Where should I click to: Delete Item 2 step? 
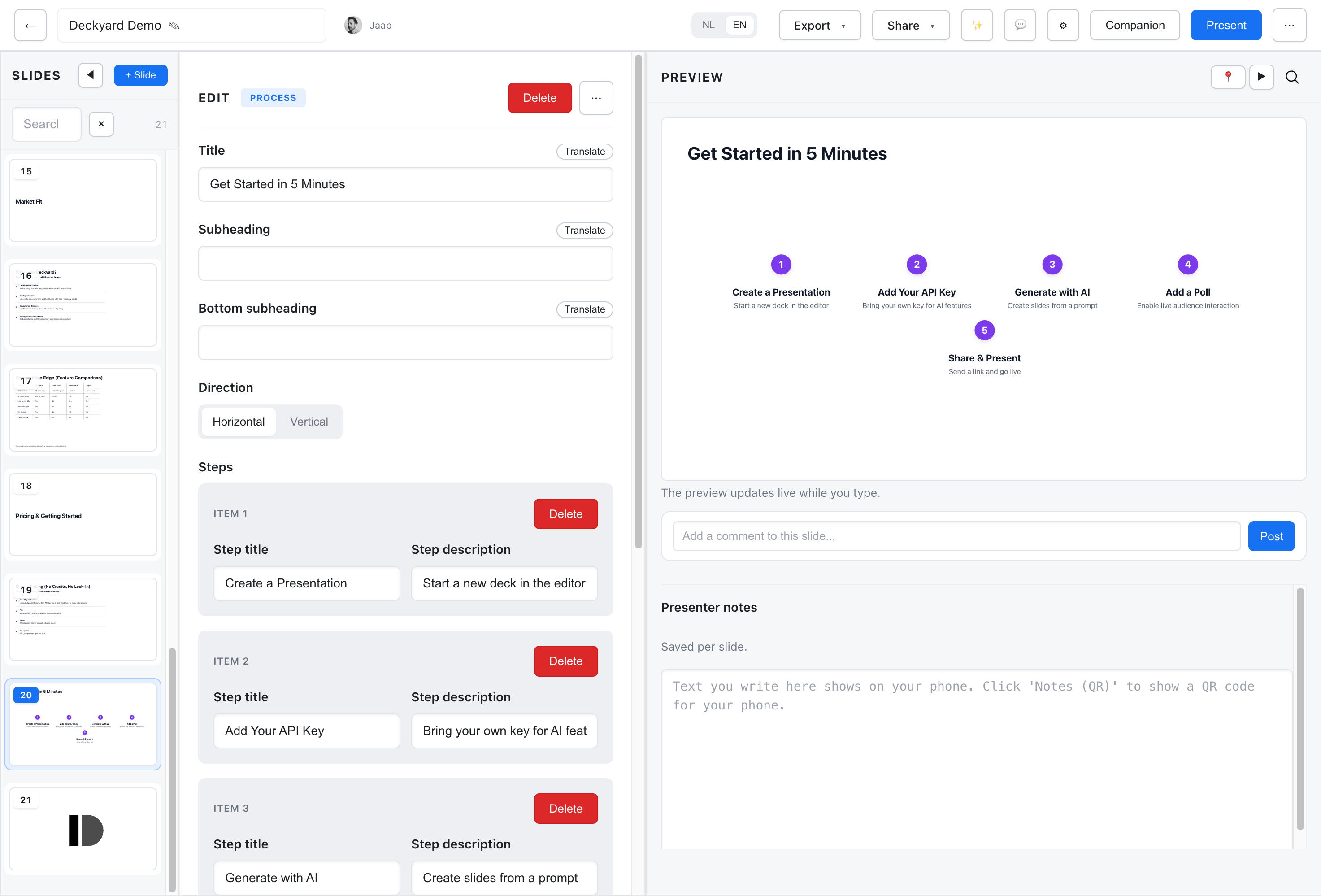coord(565,661)
